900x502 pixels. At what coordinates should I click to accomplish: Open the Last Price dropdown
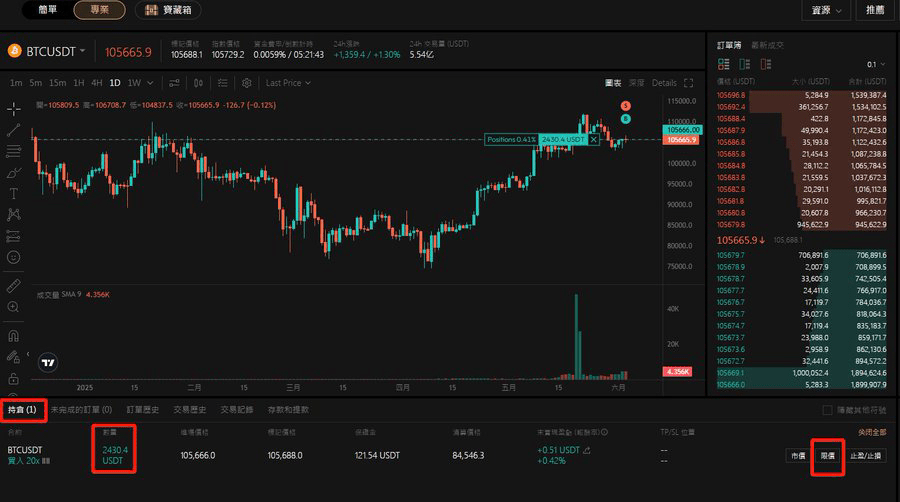288,83
